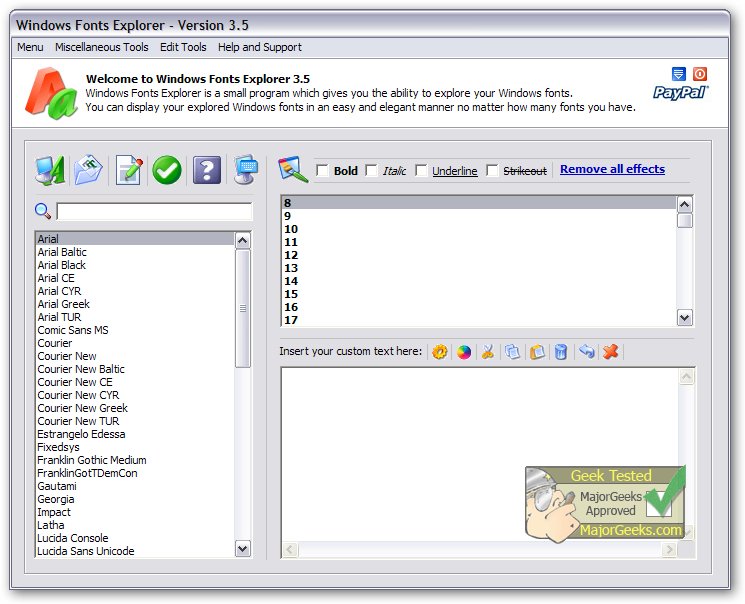Click the purple question mark help icon
This screenshot has width=745, height=604.
[207, 170]
